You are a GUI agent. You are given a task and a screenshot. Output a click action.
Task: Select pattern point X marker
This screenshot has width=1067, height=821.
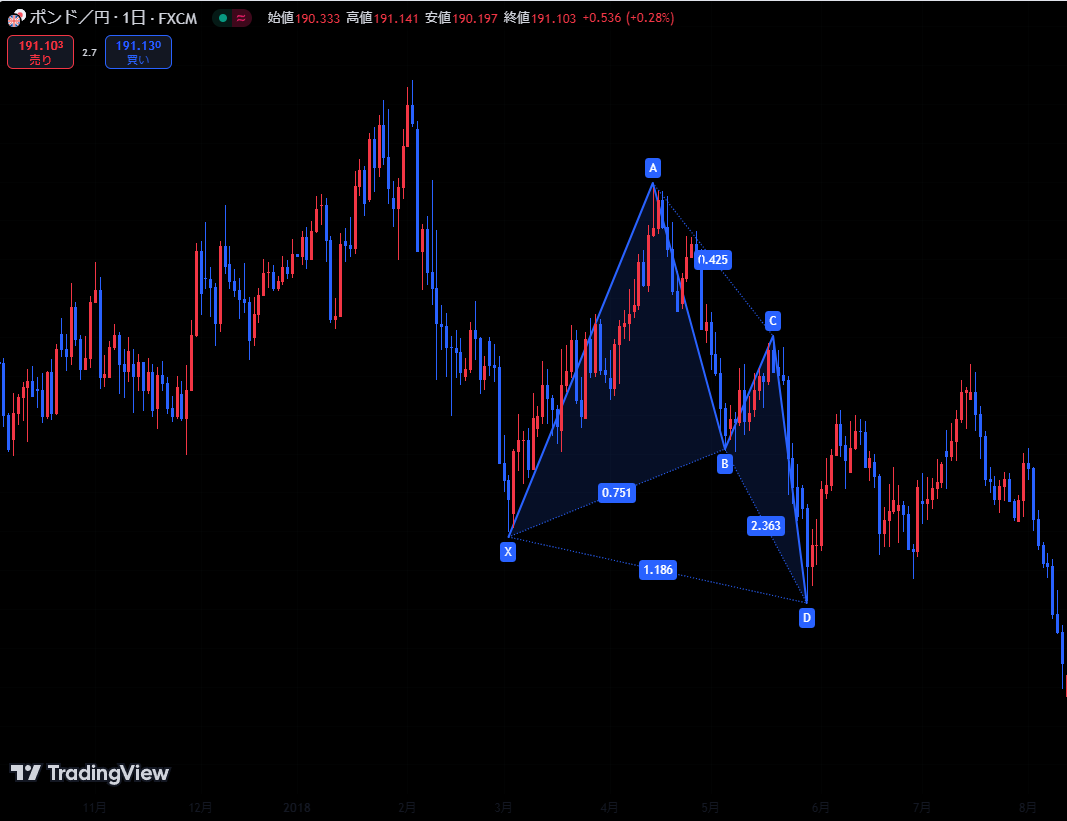[x=508, y=551]
